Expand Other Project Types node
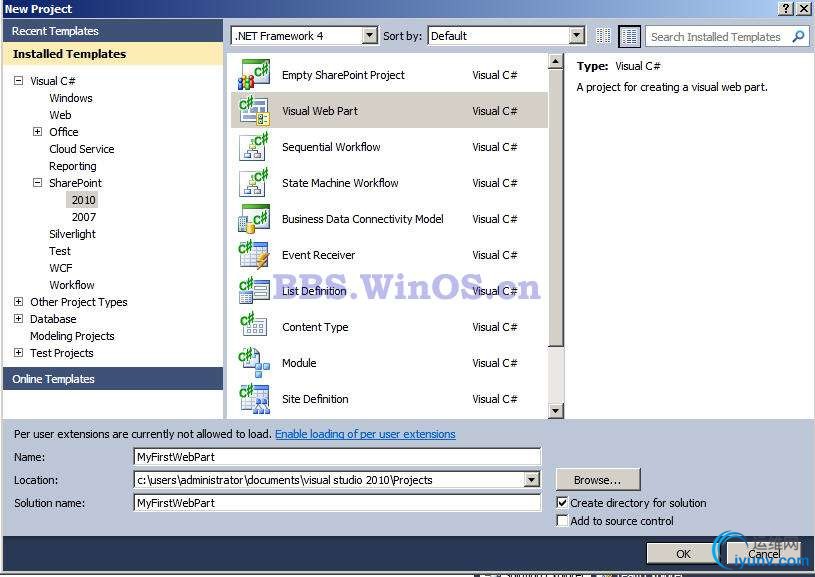Image resolution: width=815 pixels, height=577 pixels. [19, 301]
